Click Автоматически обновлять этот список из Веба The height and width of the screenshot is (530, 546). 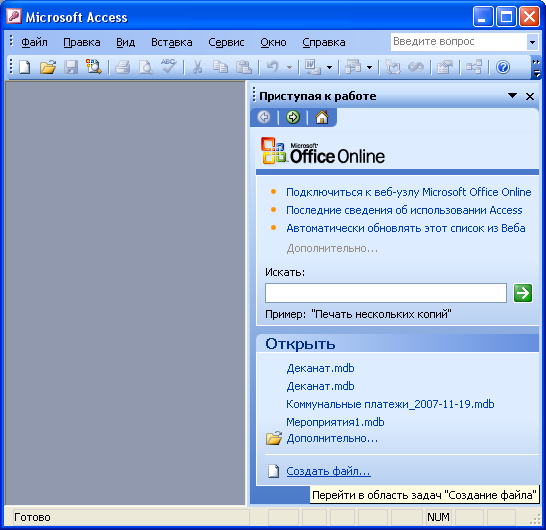coord(406,228)
